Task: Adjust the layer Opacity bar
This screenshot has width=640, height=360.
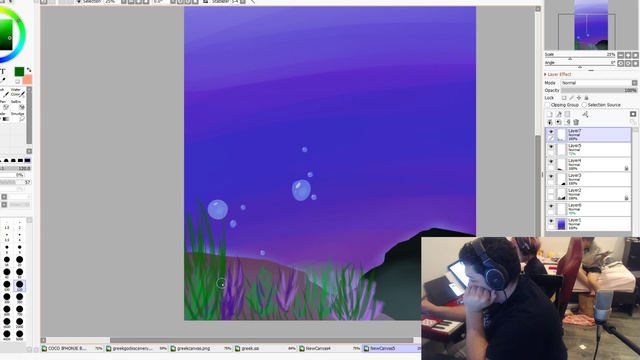Action: 599,90
